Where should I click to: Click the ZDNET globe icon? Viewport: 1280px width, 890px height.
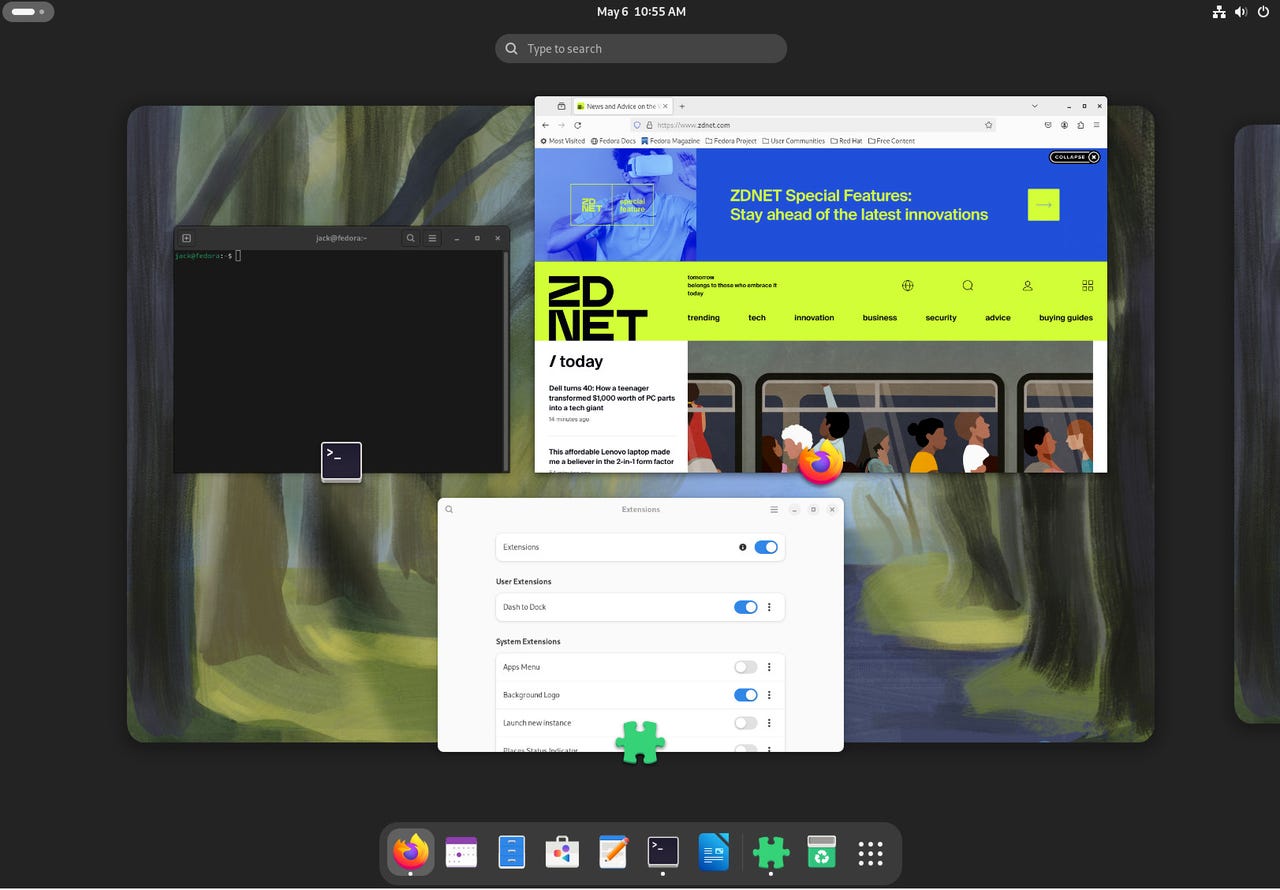point(907,285)
